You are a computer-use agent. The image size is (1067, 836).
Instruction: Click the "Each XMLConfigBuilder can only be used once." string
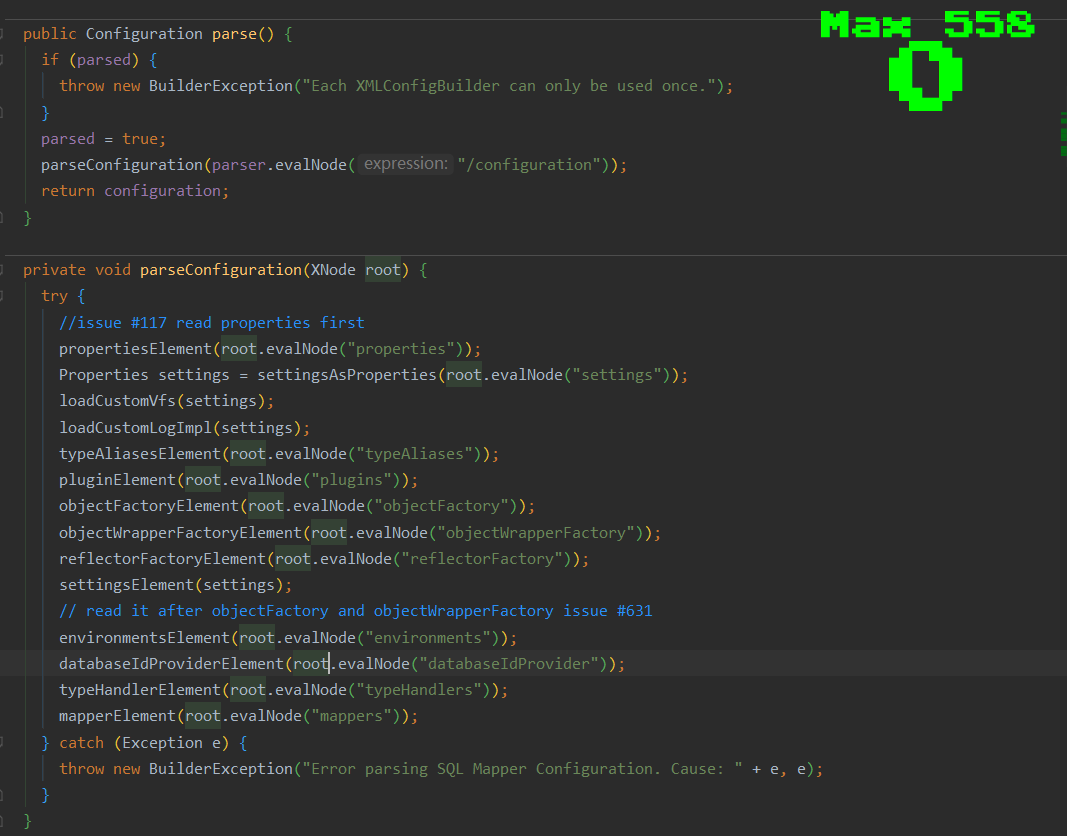click(508, 86)
